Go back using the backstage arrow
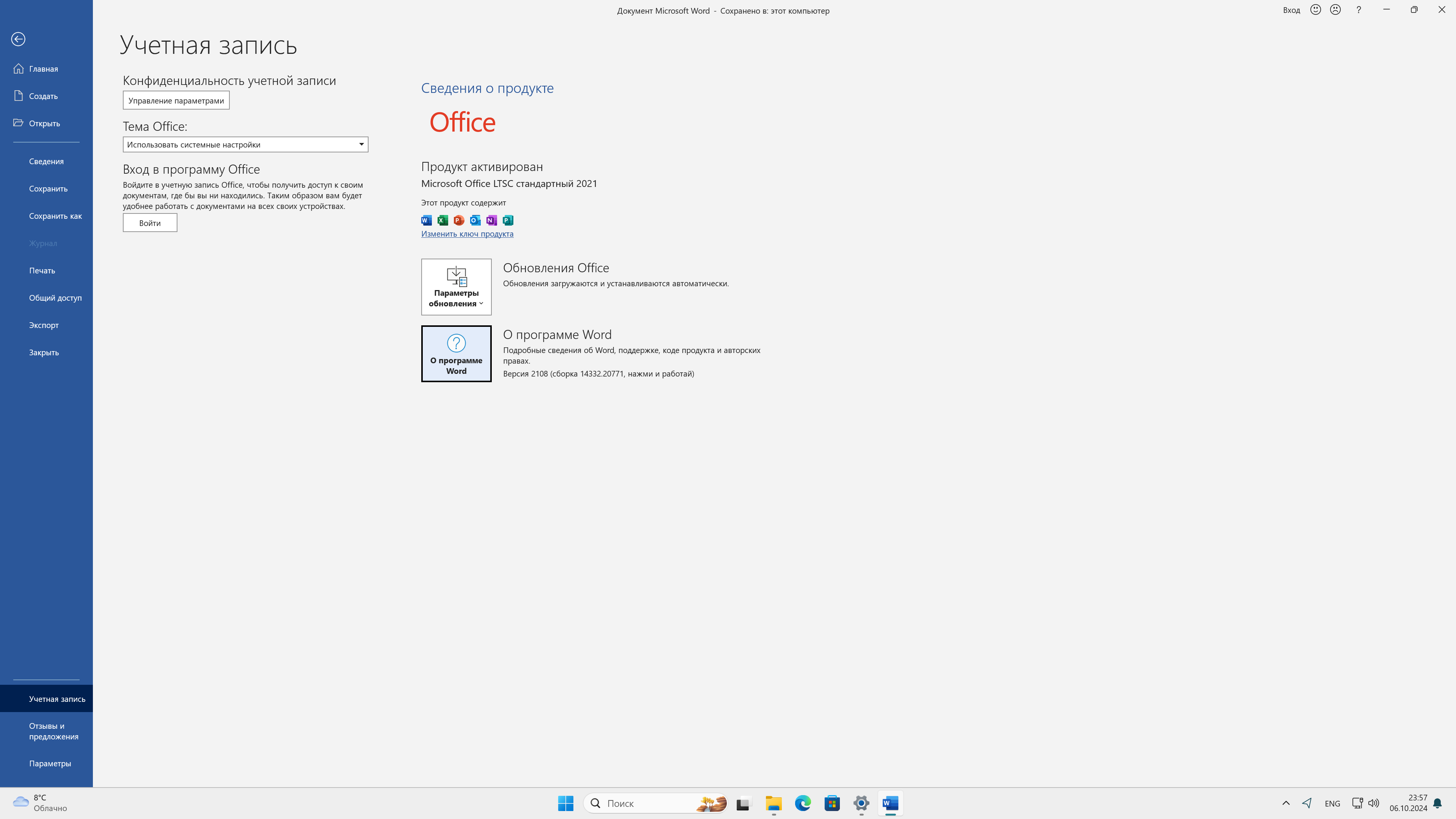Image resolution: width=1456 pixels, height=819 pixels. pyautogui.click(x=18, y=39)
